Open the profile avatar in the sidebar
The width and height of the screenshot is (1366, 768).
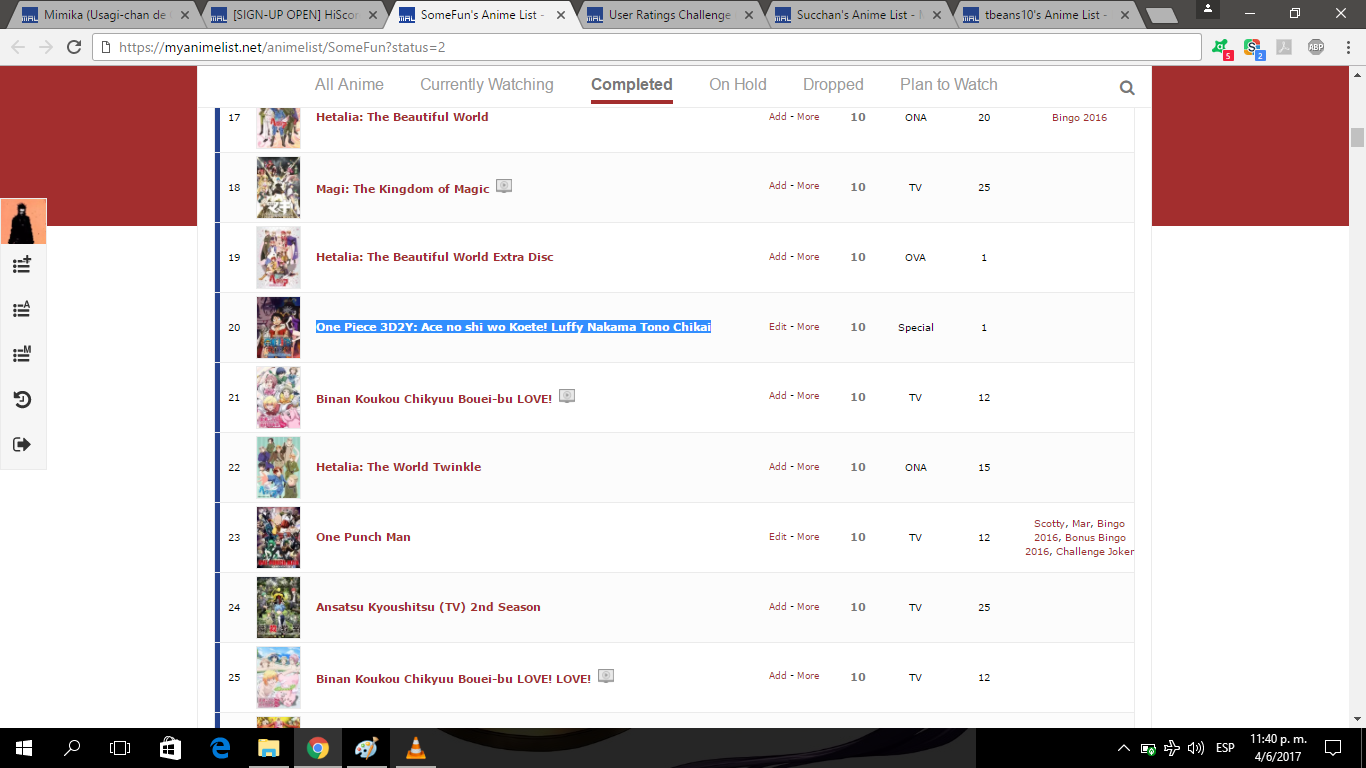click(23, 222)
